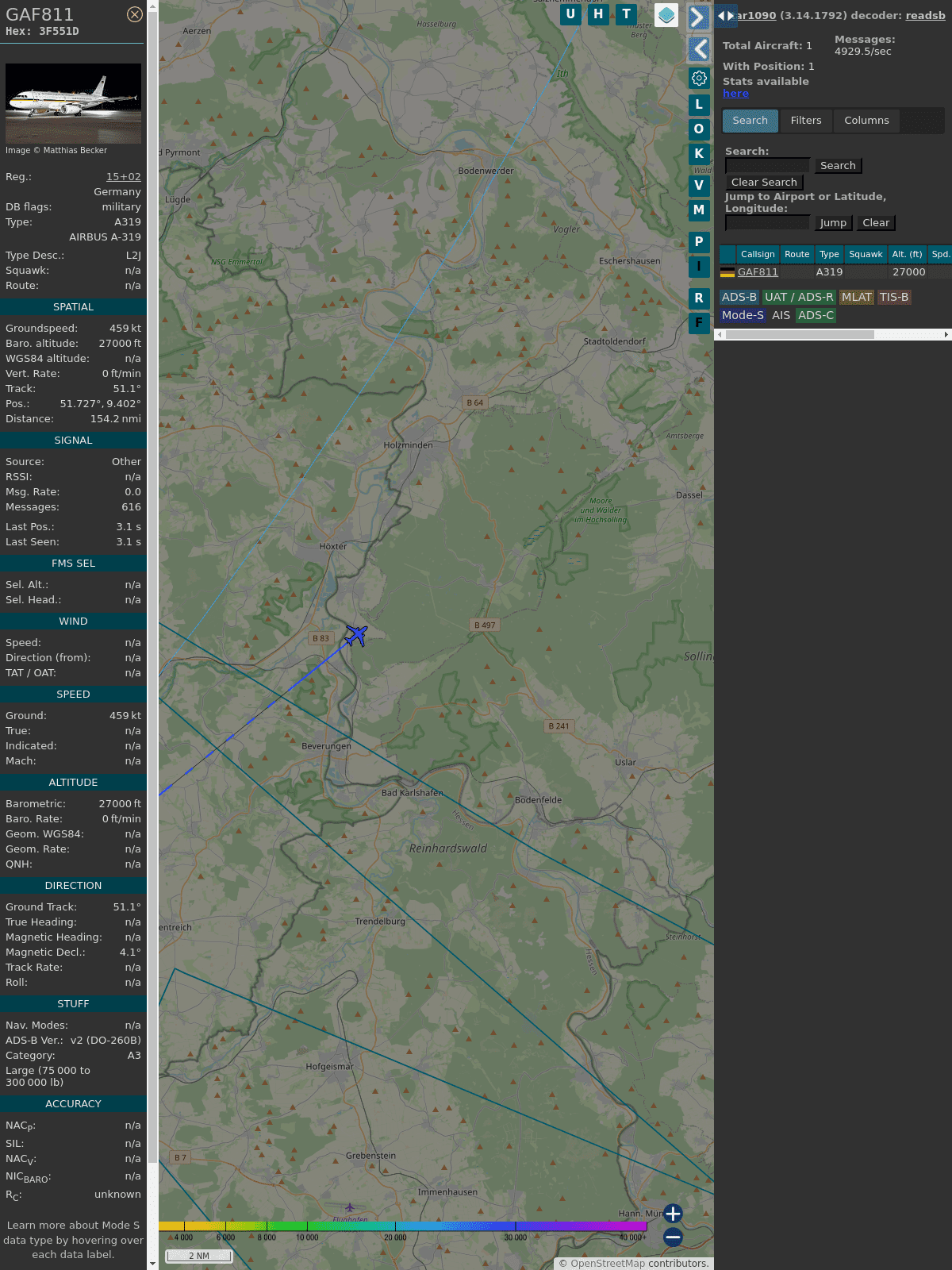Zoom out on the map
The height and width of the screenshot is (1270, 952).
673,1237
